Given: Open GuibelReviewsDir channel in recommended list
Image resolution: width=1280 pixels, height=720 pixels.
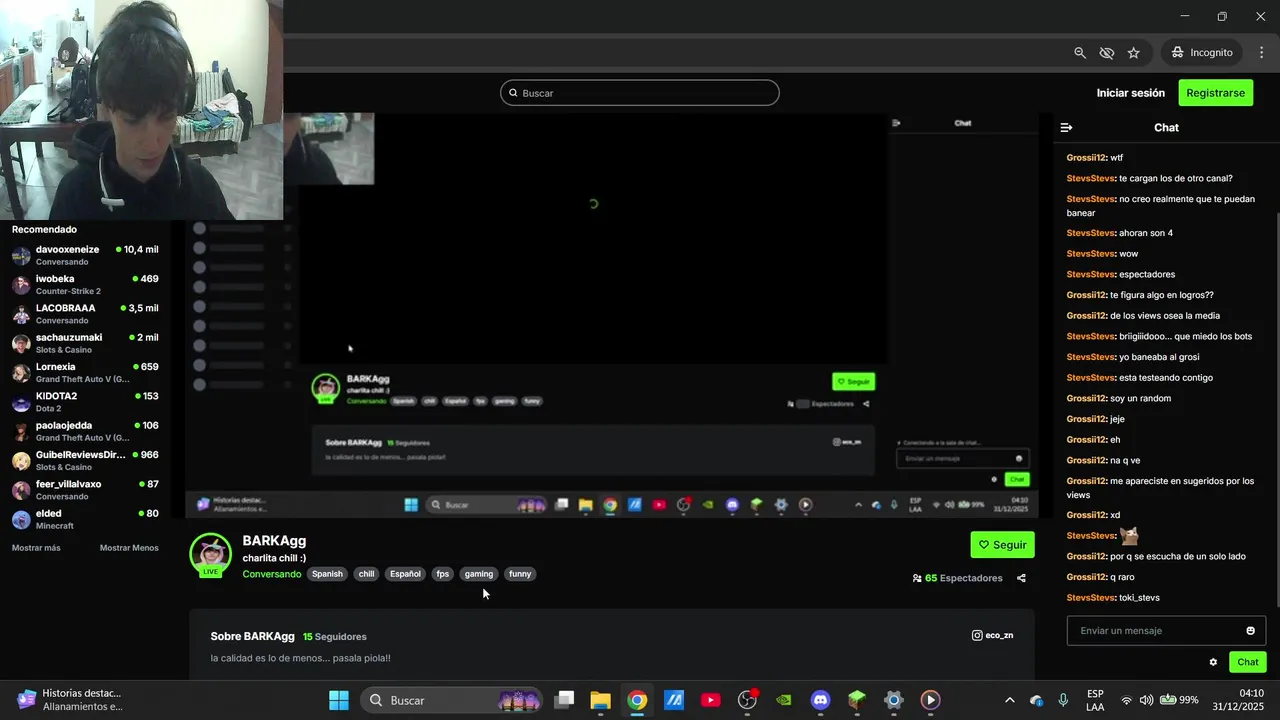Looking at the screenshot, I should pyautogui.click(x=85, y=461).
